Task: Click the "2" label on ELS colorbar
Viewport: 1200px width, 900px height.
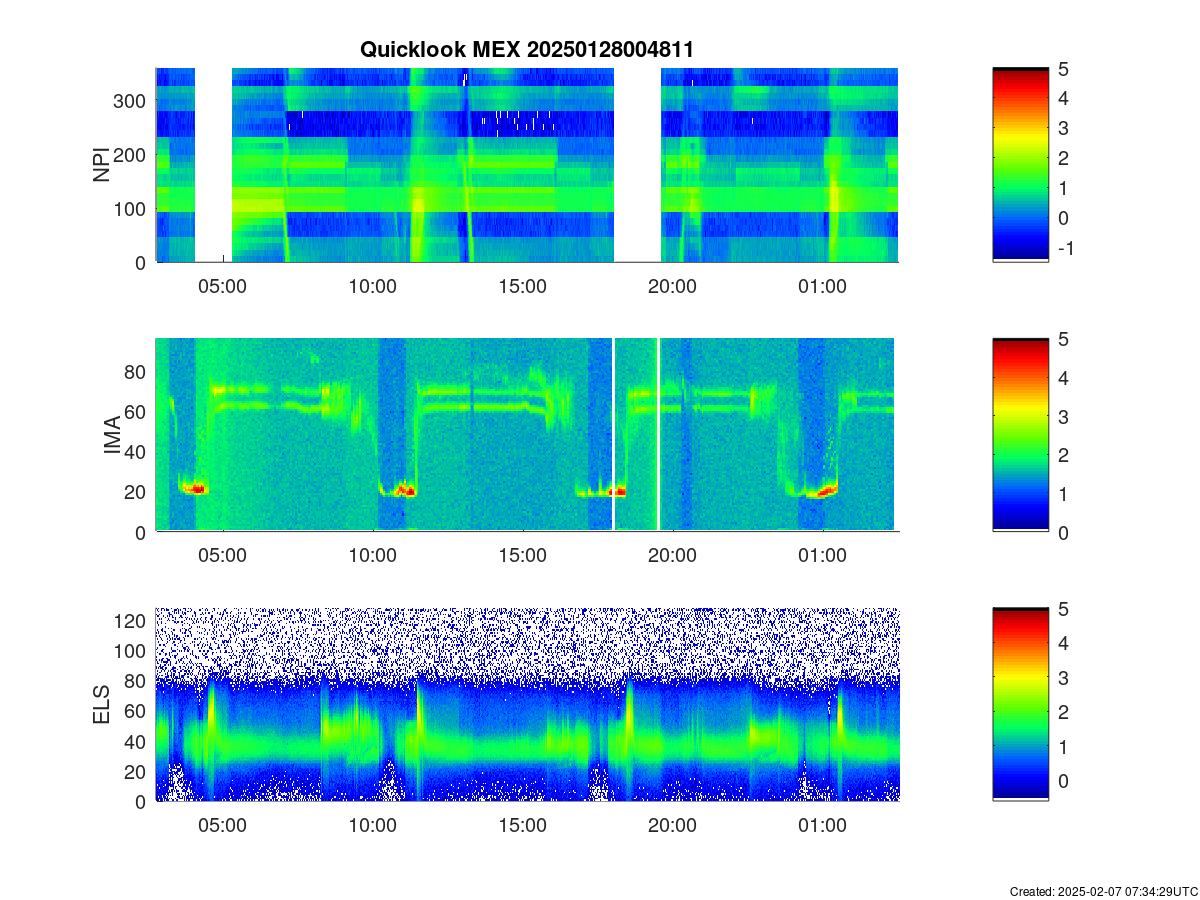Action: coord(1062,712)
